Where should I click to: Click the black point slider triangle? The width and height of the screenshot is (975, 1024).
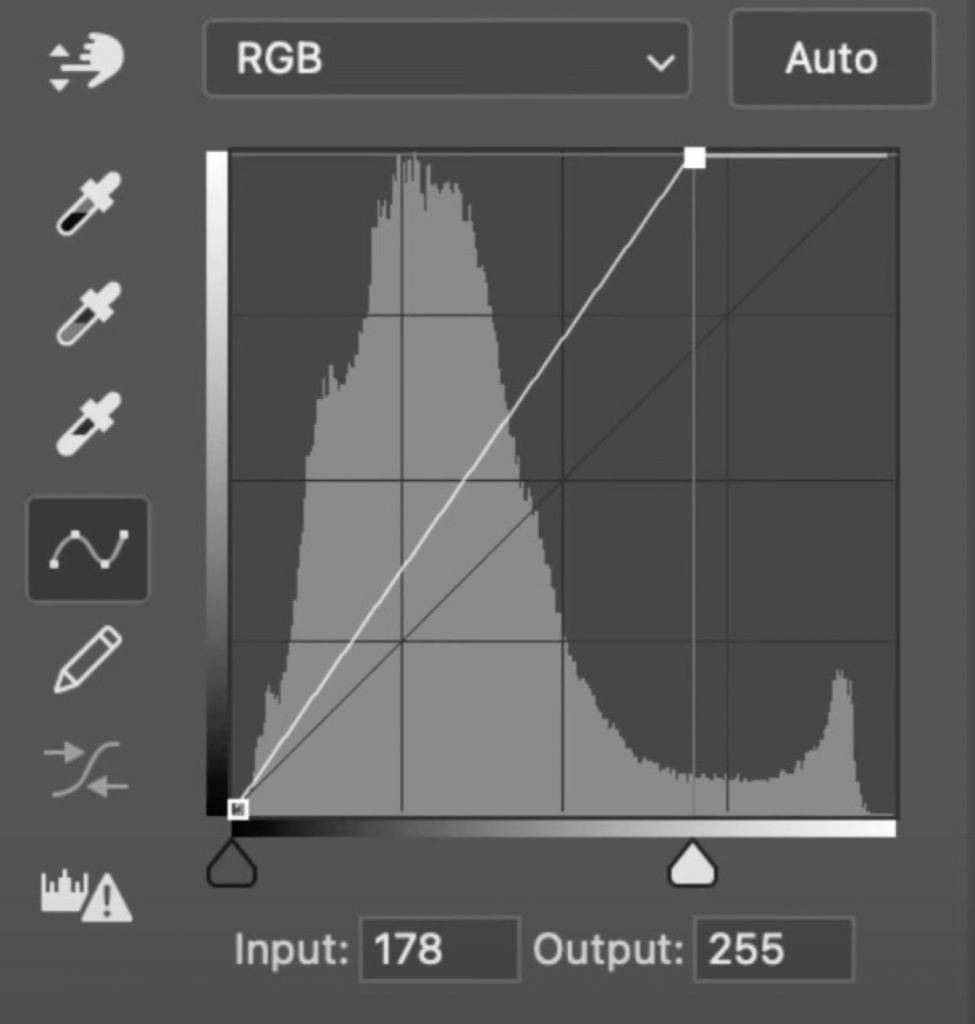(x=232, y=863)
